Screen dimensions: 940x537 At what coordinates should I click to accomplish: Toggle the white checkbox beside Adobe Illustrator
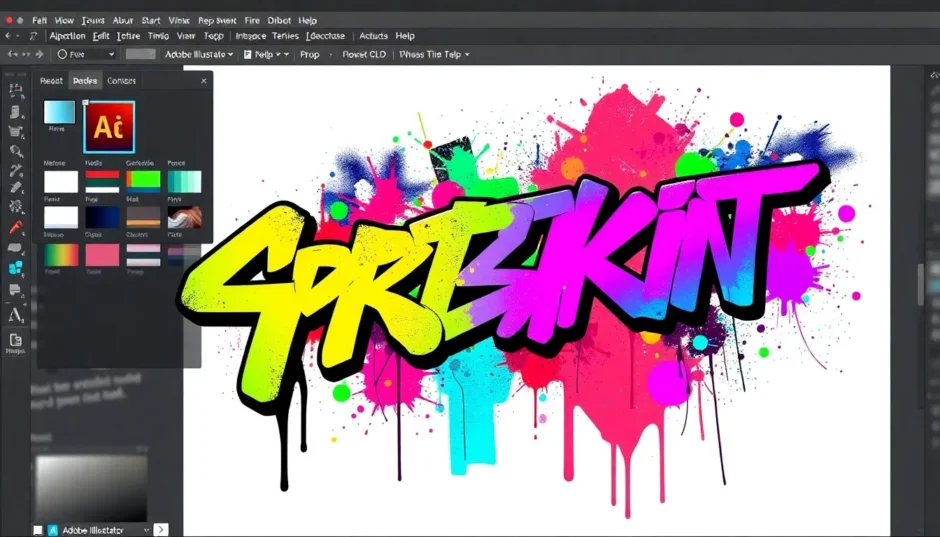pos(38,530)
